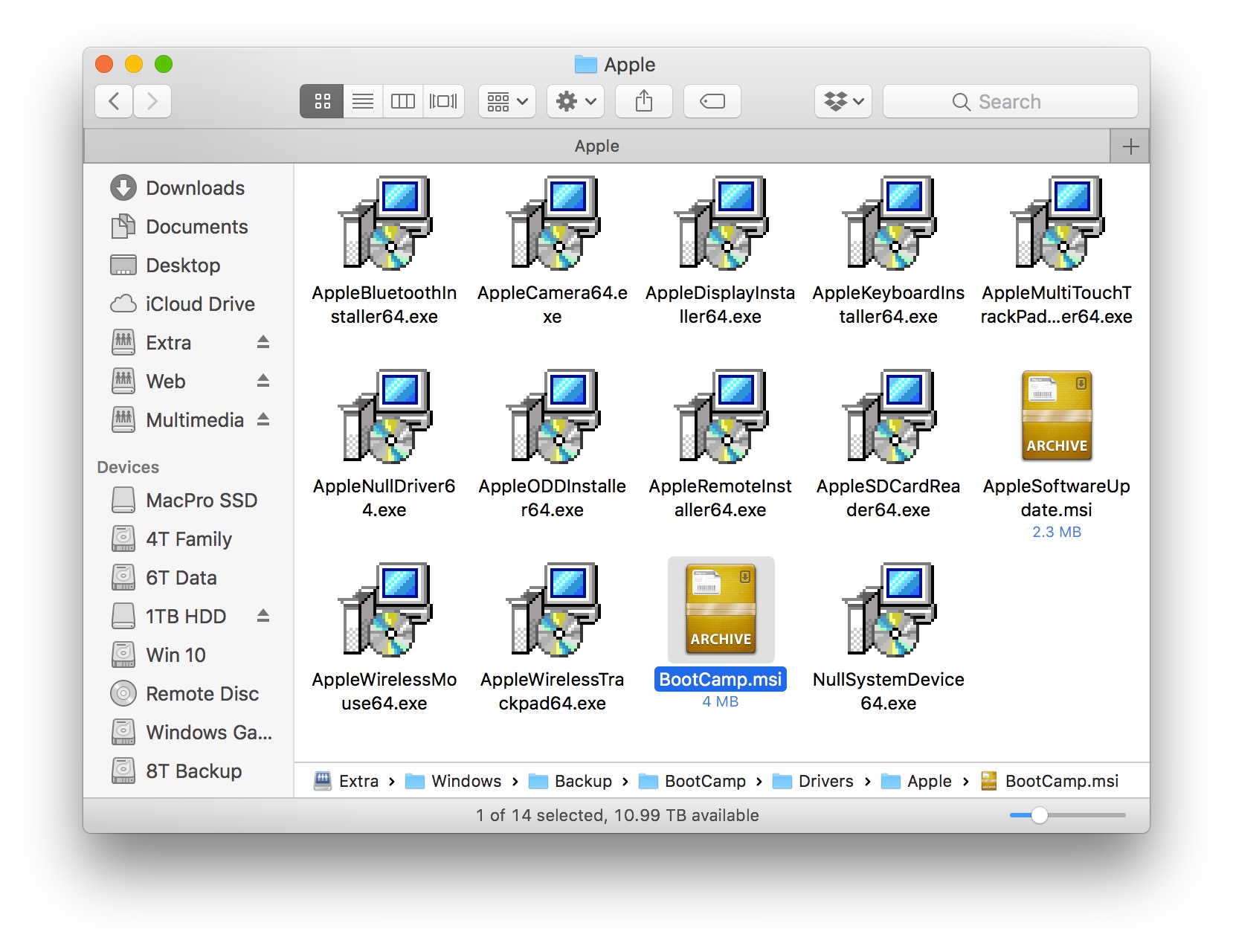Select the Extra volume in sidebar
The height and width of the screenshot is (952, 1233).
click(152, 343)
